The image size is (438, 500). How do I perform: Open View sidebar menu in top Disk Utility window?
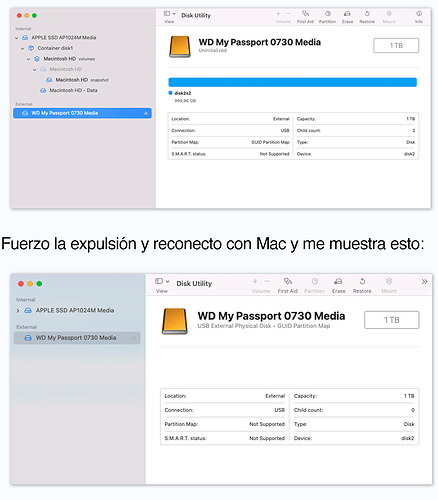click(x=169, y=14)
